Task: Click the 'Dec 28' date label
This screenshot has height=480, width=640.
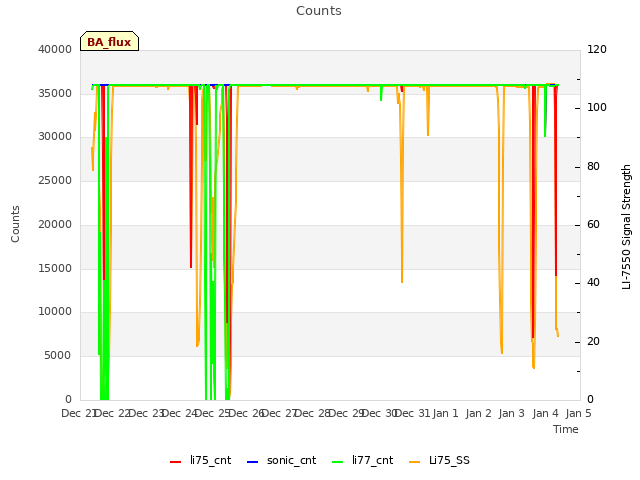Action: coord(312,413)
